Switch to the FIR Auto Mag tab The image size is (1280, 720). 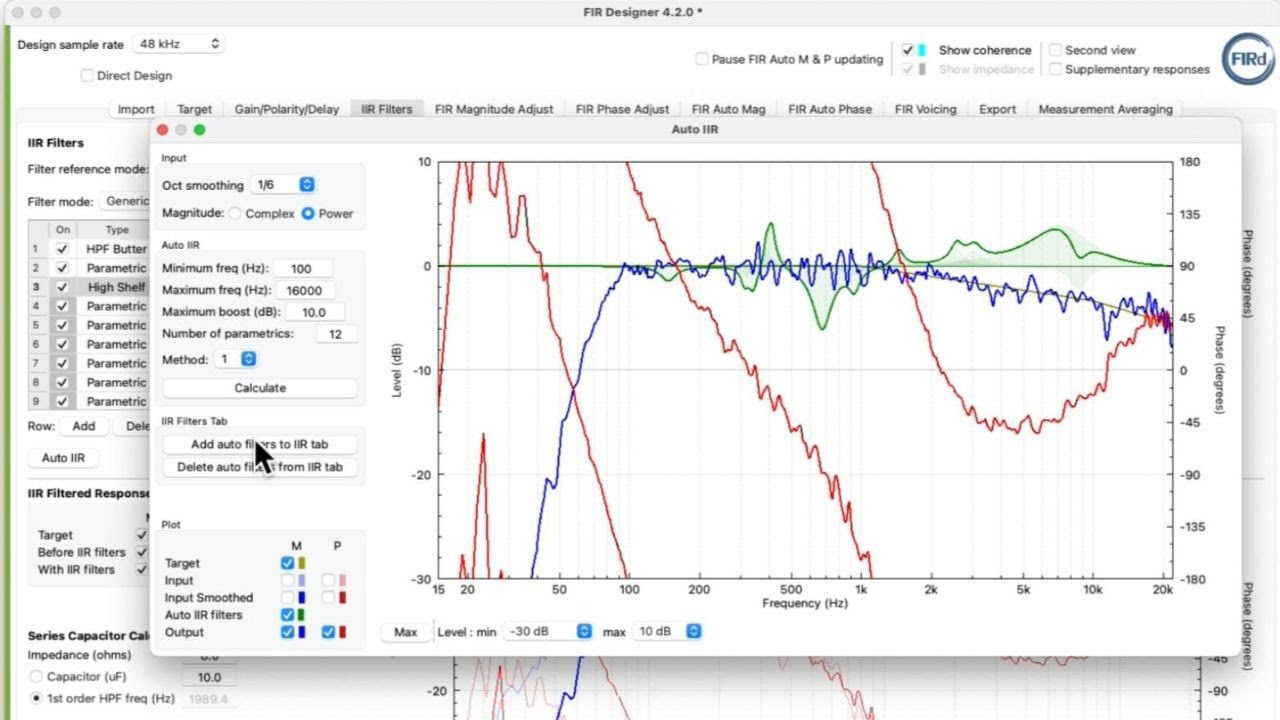click(x=728, y=109)
